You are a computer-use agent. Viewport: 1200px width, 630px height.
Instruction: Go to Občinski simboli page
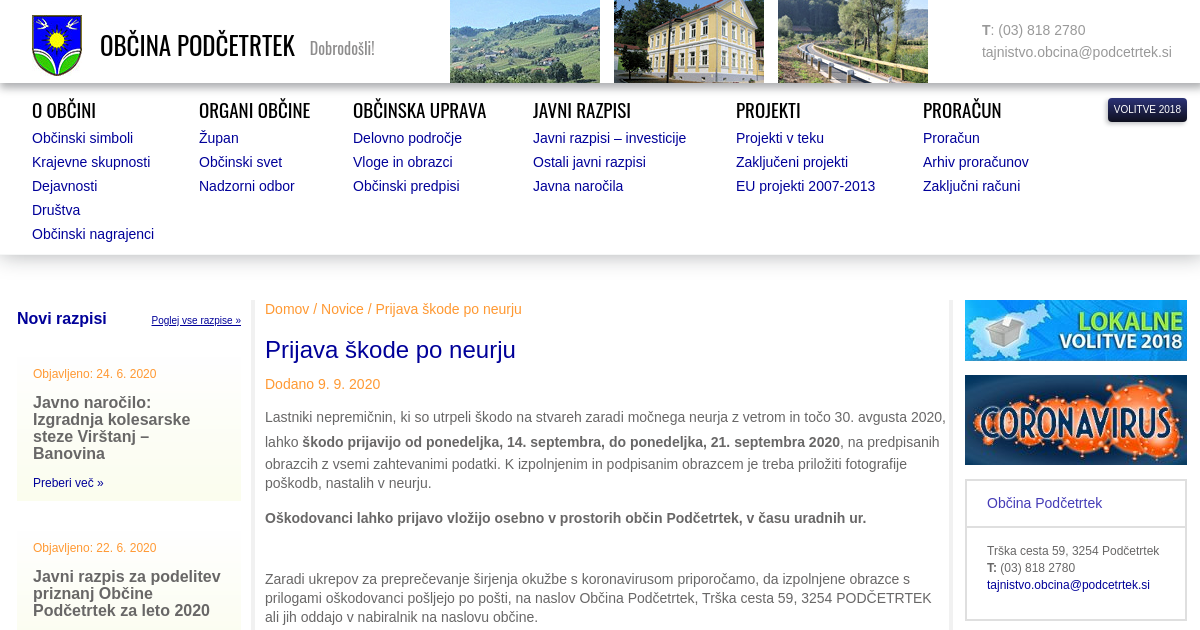(x=82, y=138)
